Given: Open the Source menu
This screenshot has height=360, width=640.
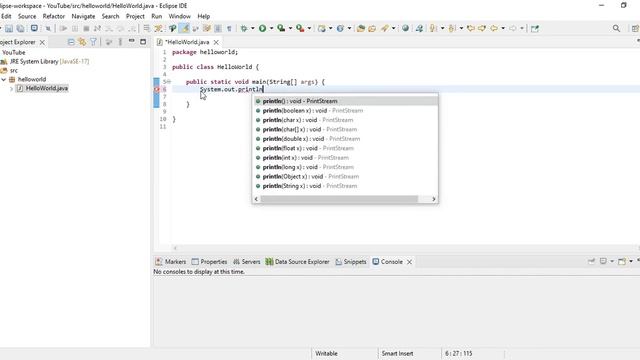Looking at the screenshot, I should click(x=27, y=16).
